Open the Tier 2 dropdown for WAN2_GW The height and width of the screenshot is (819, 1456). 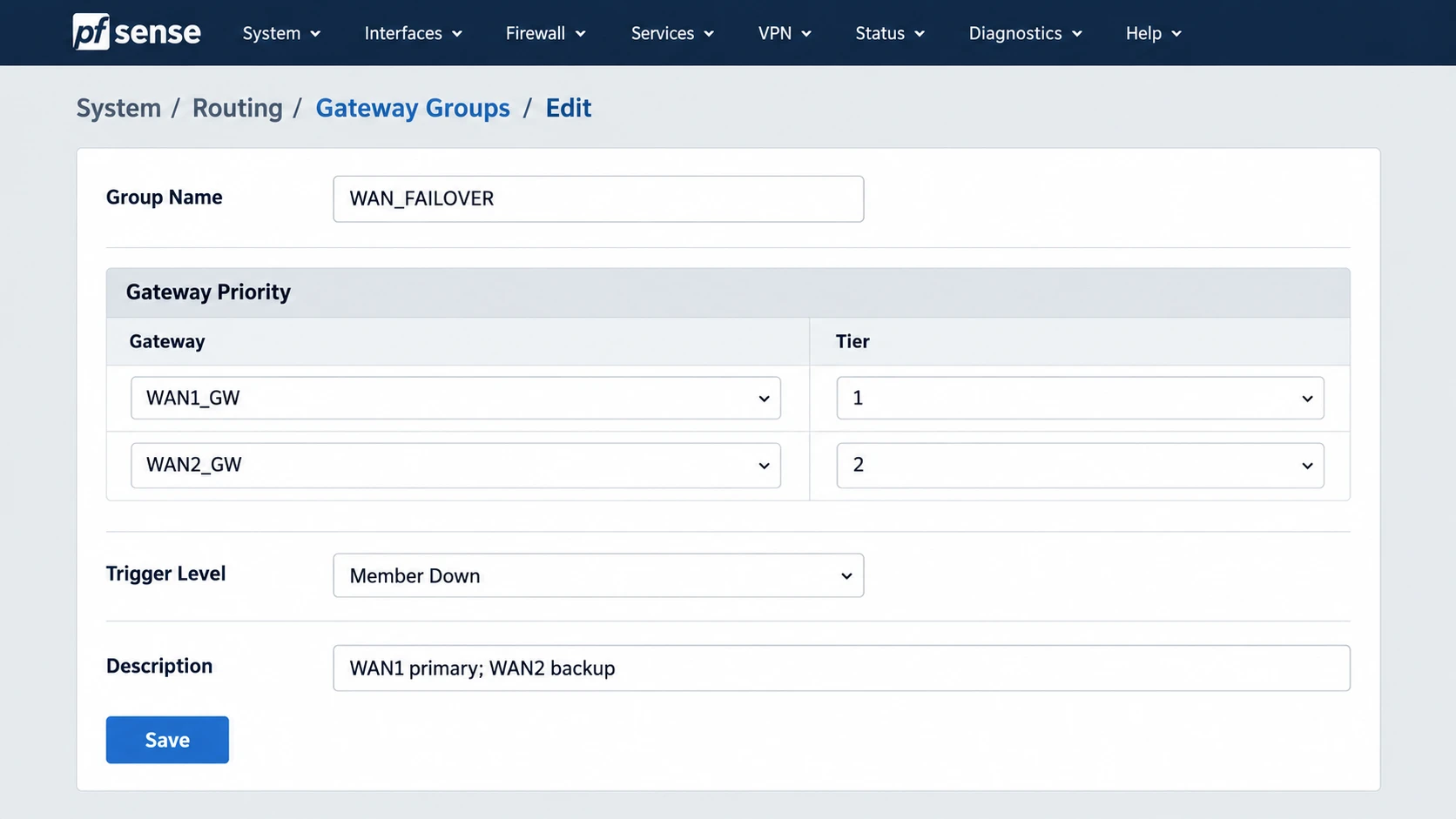(1080, 465)
